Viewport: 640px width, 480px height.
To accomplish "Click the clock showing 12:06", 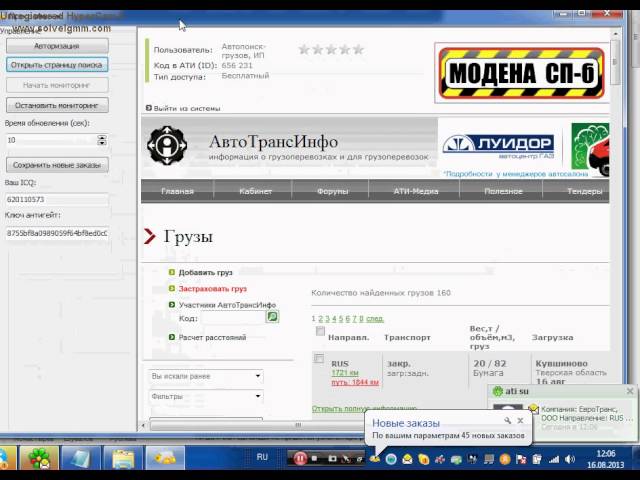I will tap(606, 453).
